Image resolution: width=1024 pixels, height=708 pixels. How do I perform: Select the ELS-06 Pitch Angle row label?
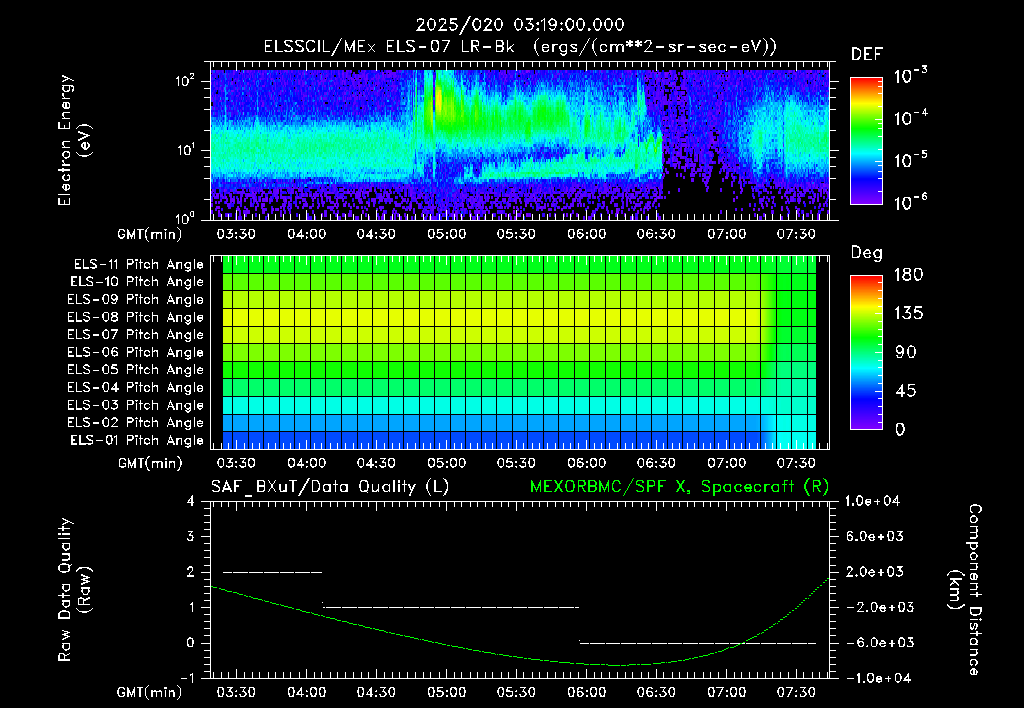136,353
